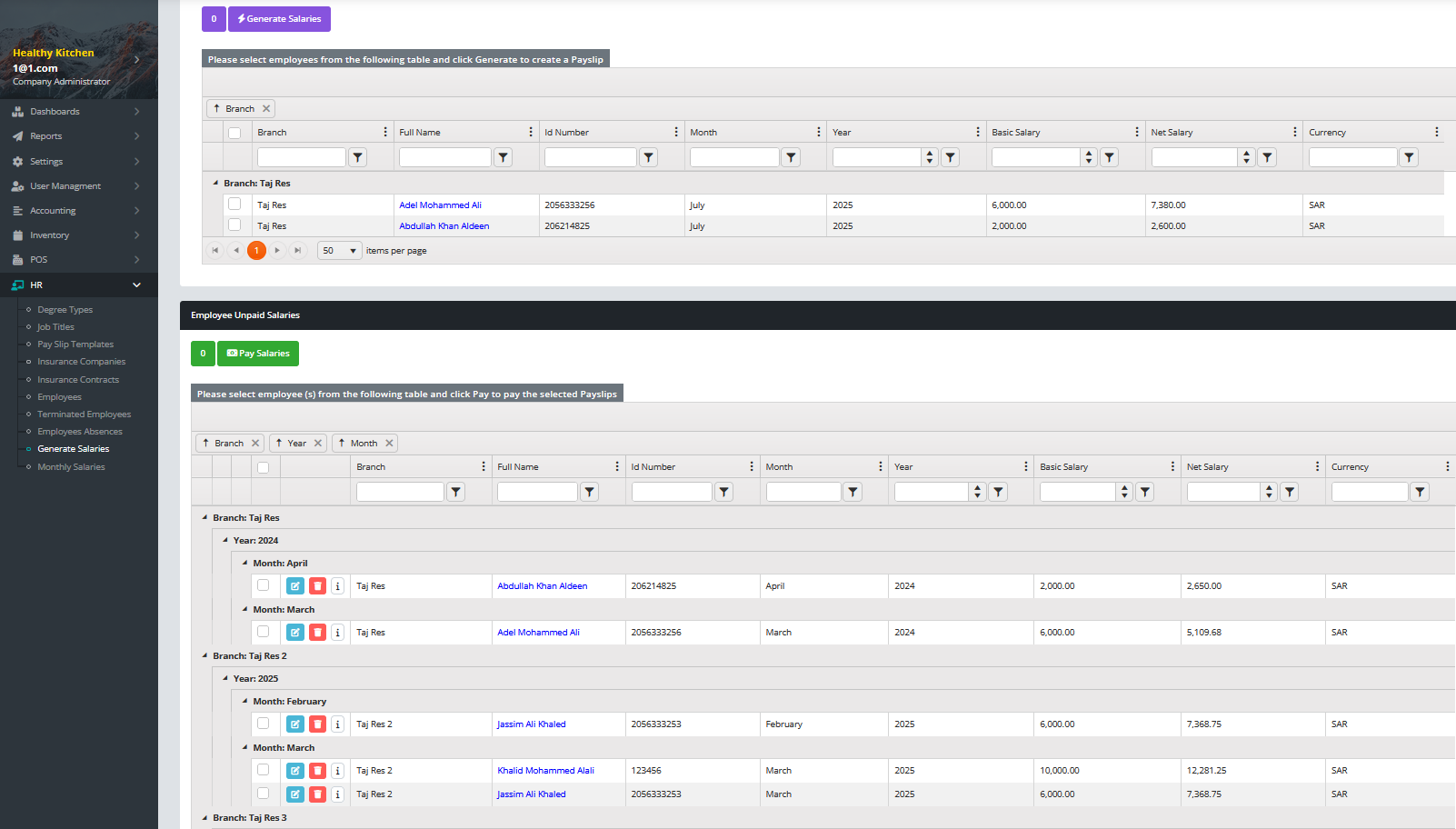Open items per page dropdown

tap(340, 251)
